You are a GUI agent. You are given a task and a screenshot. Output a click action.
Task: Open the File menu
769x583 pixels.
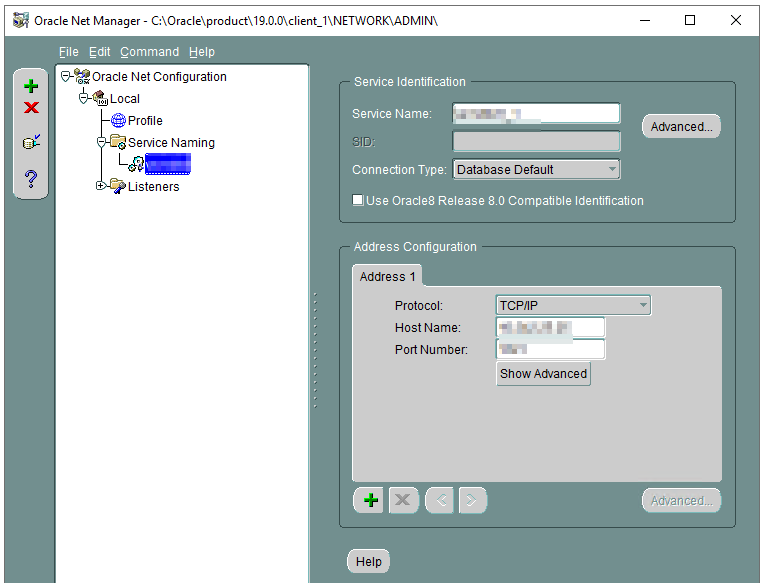69,51
